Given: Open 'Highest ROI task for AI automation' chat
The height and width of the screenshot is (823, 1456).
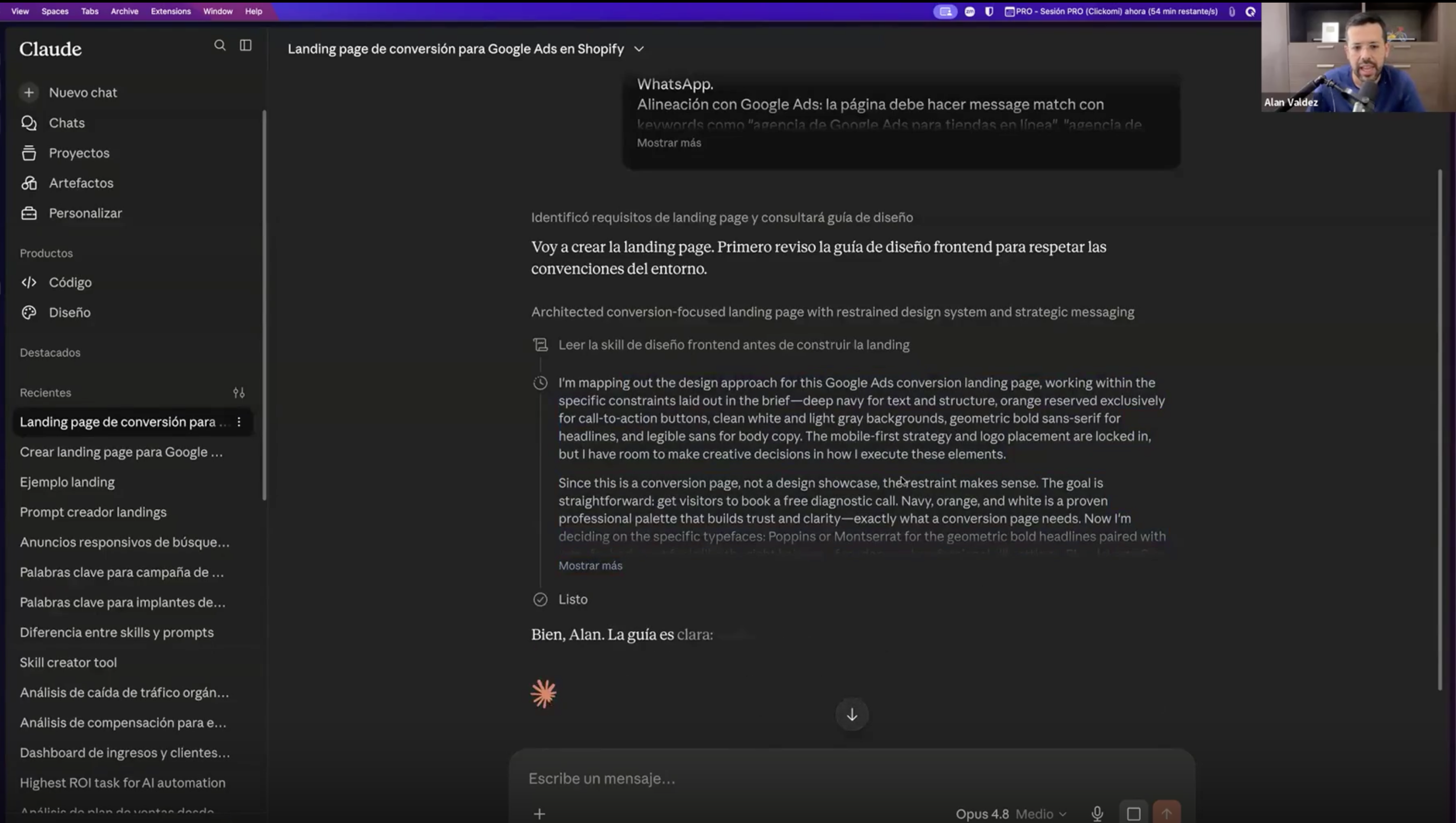Looking at the screenshot, I should [122, 783].
